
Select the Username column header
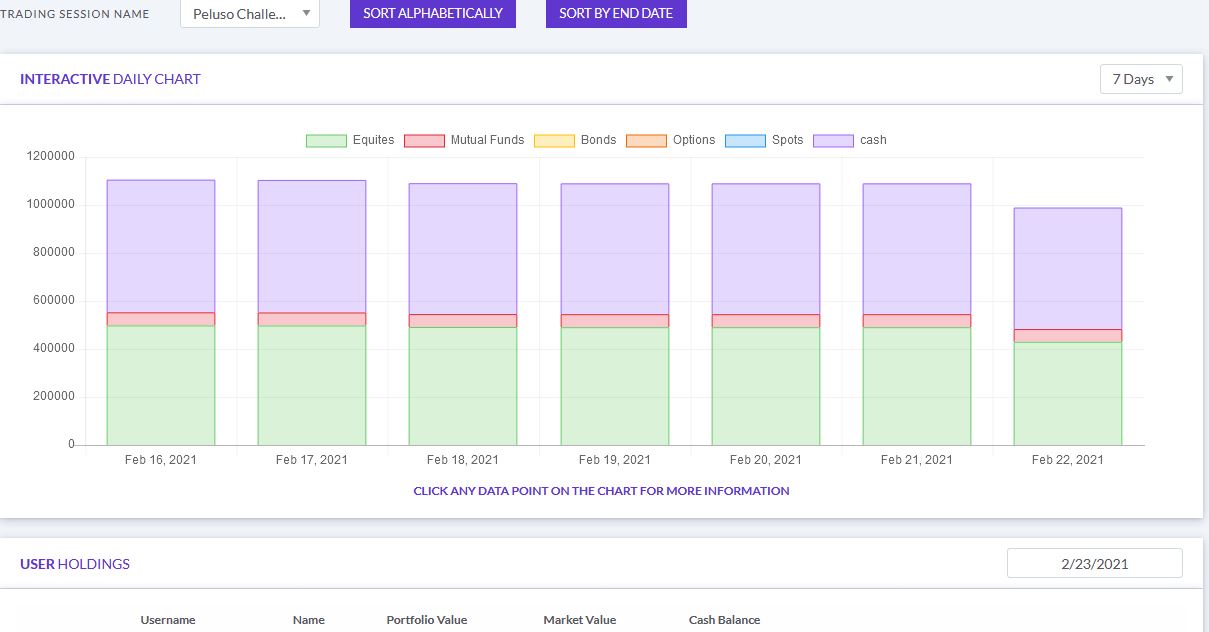point(167,620)
